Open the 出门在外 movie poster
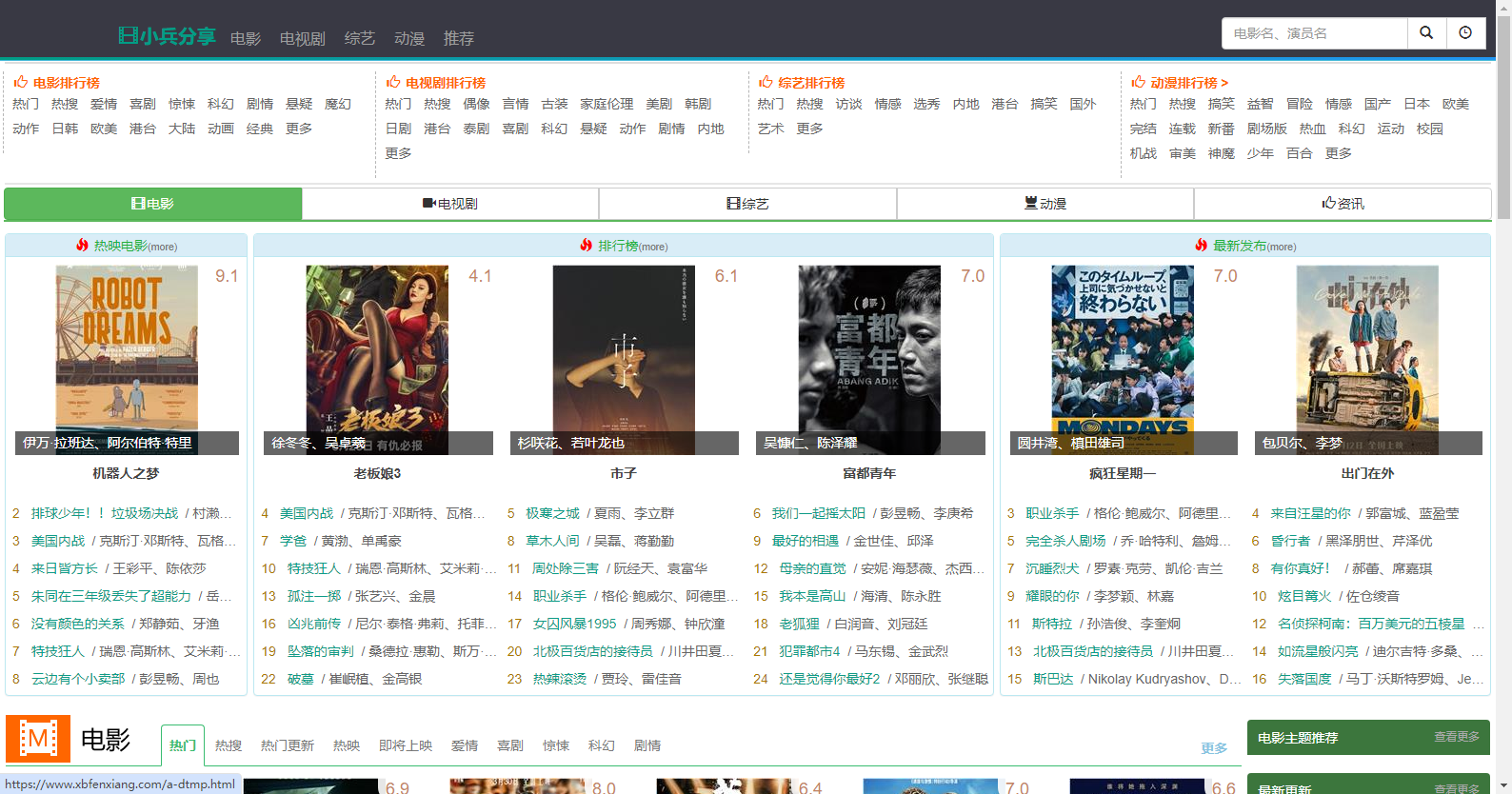This screenshot has width=1512, height=794. pyautogui.click(x=1367, y=360)
